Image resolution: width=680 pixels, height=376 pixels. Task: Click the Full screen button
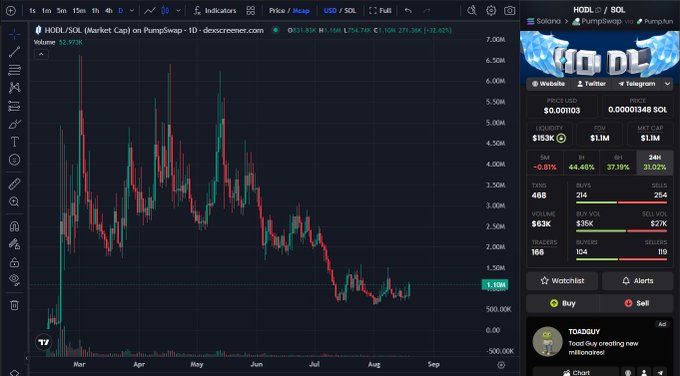380,10
